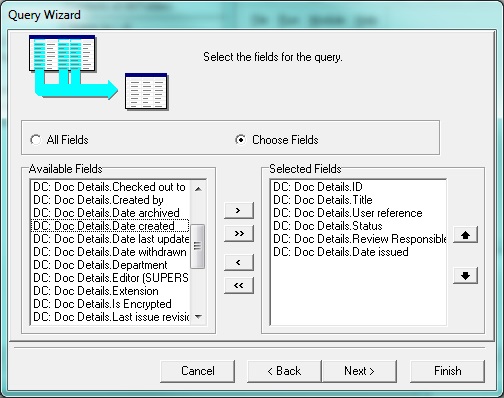This screenshot has width=504, height=398.
Task: Click Available Fields scrollbar up arrow
Action: pos(198,189)
